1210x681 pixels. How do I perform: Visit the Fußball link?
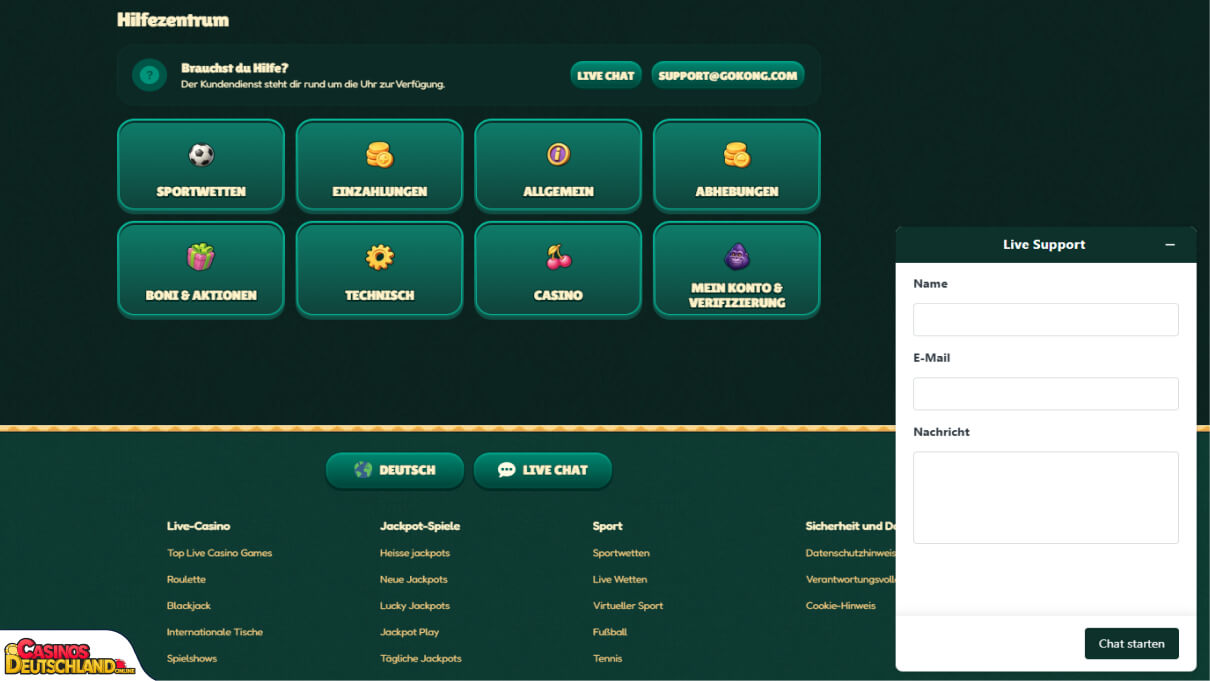610,632
